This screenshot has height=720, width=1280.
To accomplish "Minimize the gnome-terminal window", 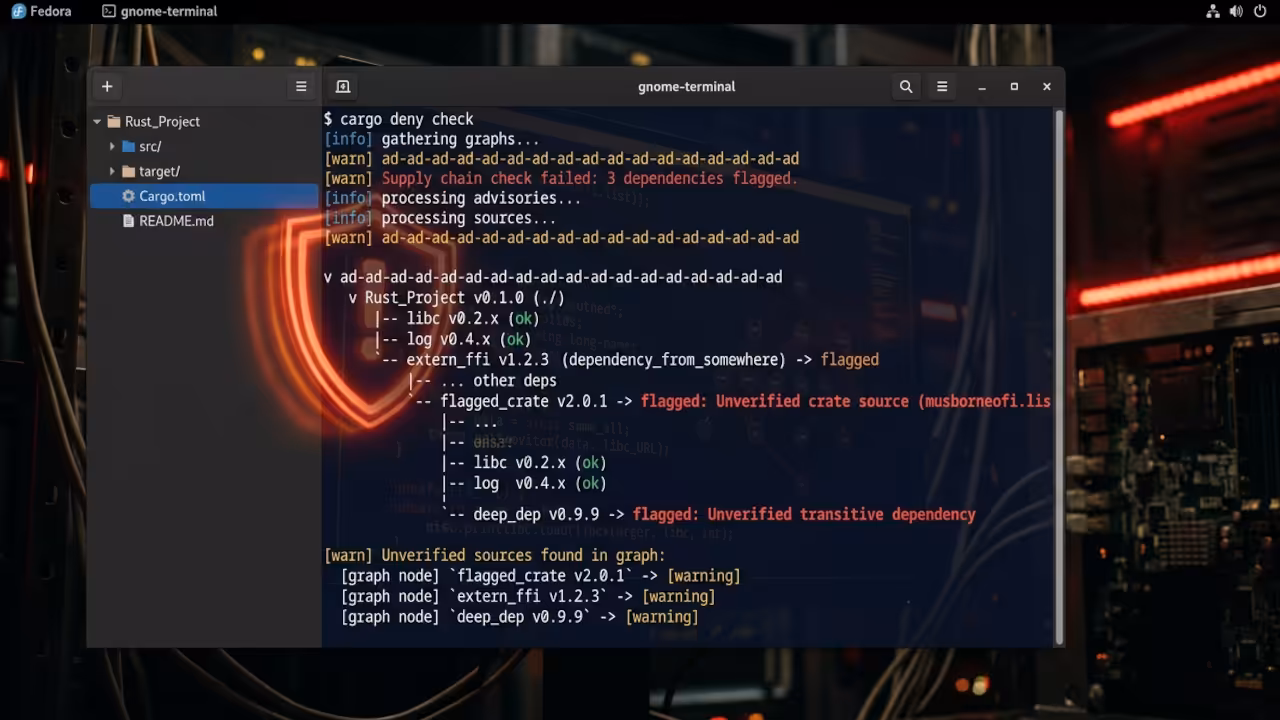I will click(x=982, y=87).
